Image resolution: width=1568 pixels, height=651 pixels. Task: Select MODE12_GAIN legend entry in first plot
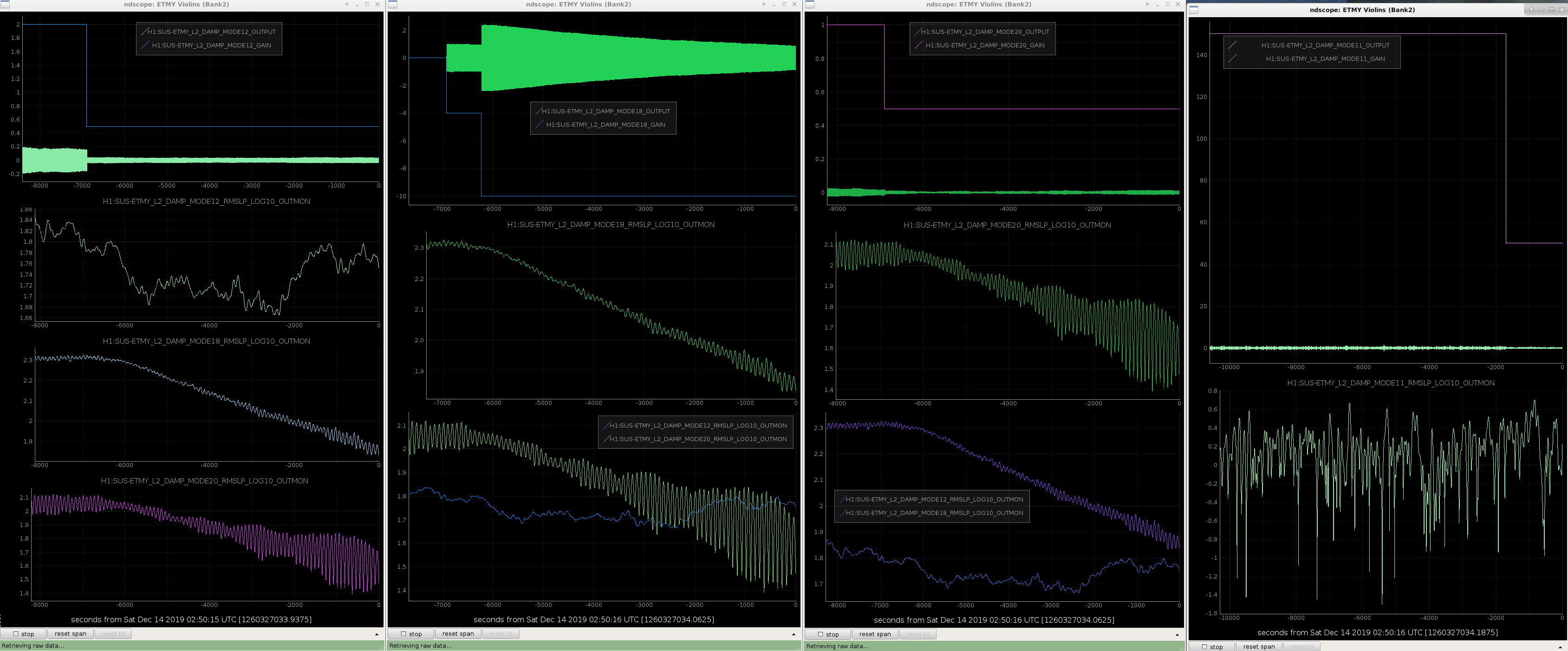tap(211, 45)
